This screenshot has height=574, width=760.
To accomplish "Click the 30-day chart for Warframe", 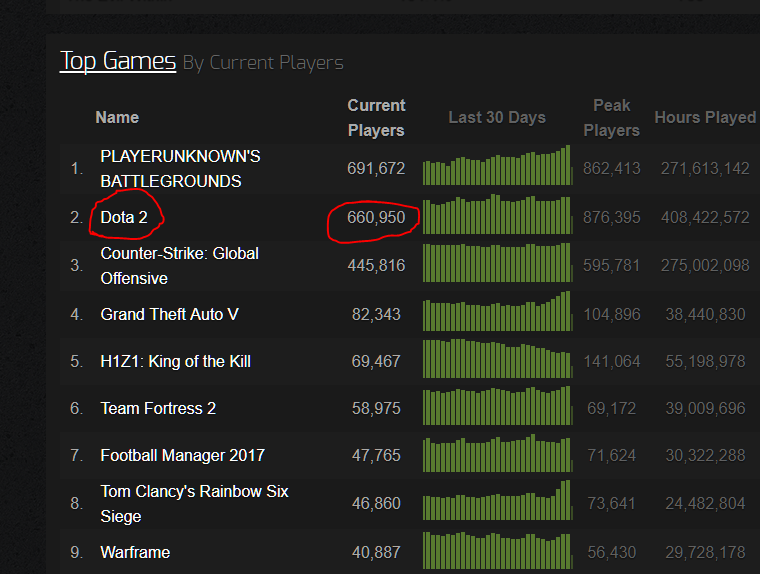I will click(x=498, y=550).
